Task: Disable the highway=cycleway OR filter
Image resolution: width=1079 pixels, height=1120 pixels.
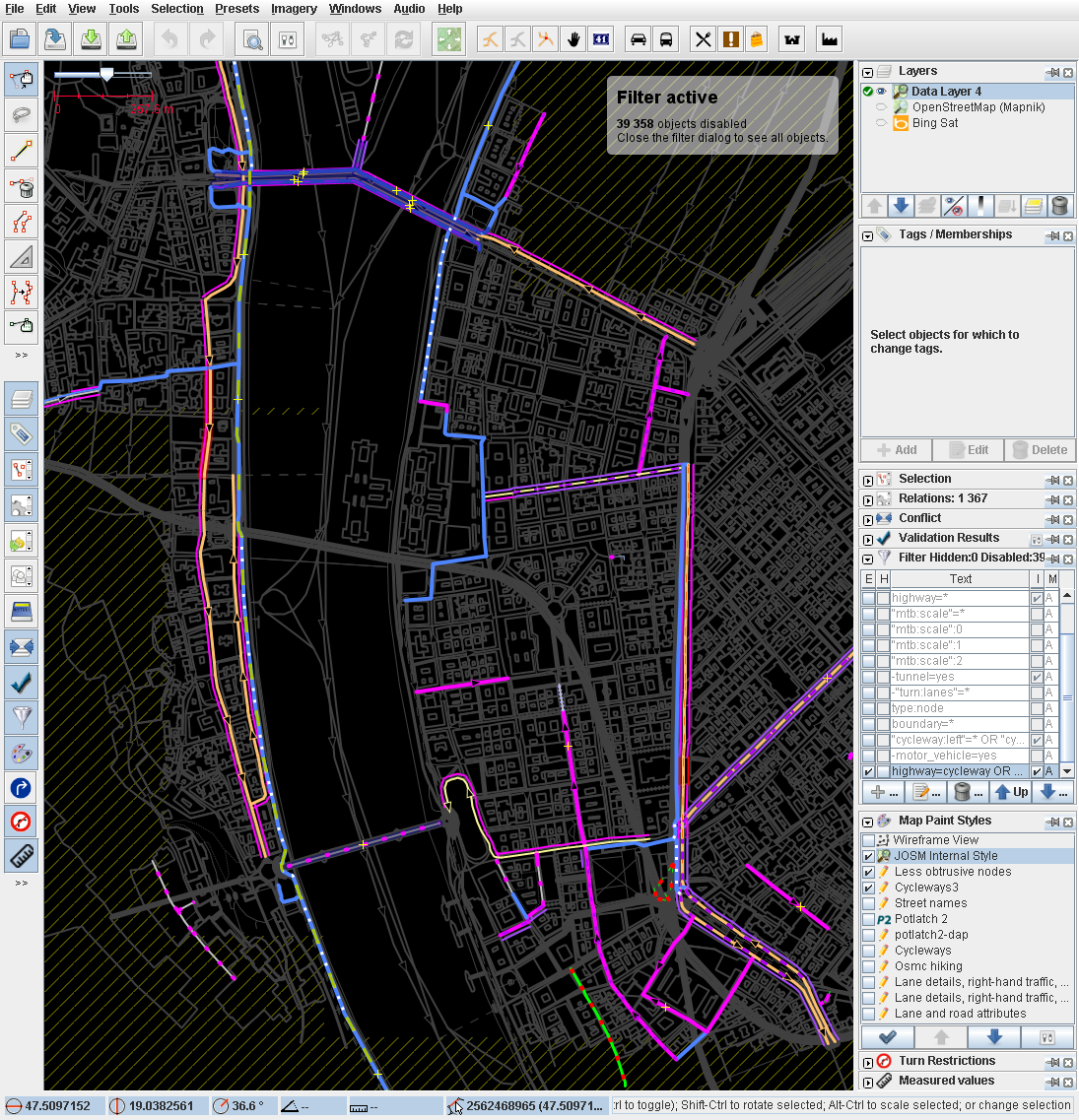Action: (868, 771)
